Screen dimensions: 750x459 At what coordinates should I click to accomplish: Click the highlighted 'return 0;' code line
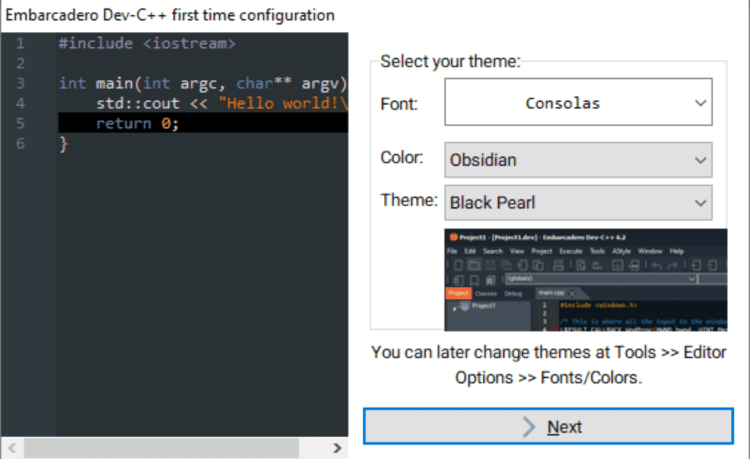tap(203, 123)
